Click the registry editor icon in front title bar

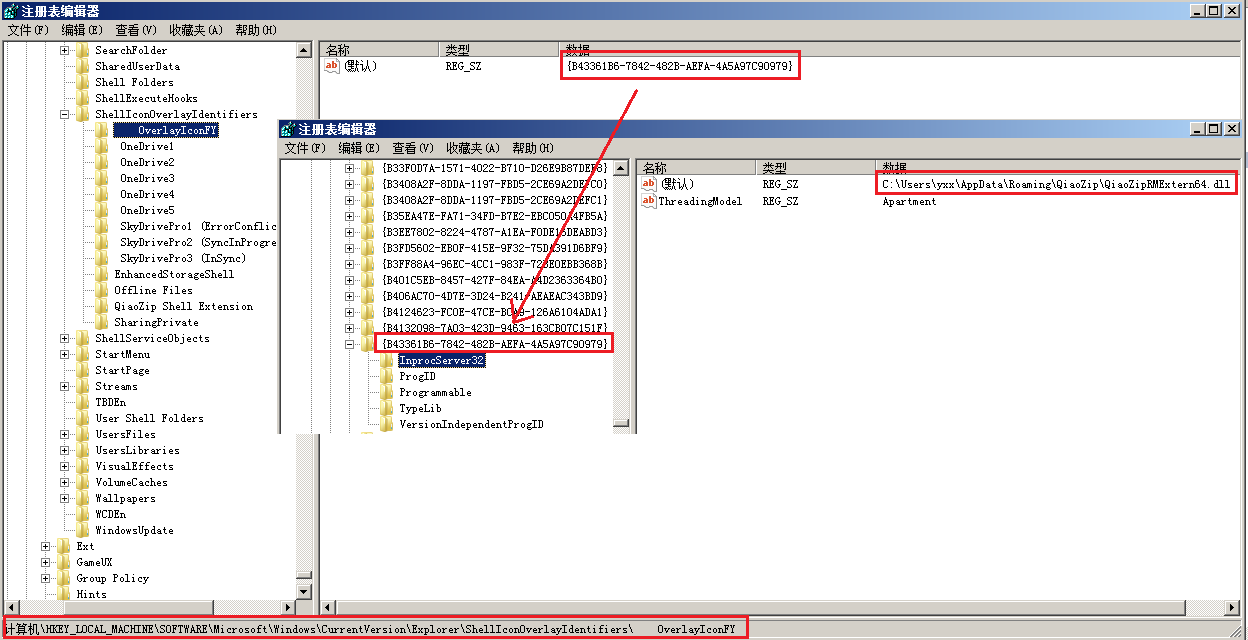(288, 129)
